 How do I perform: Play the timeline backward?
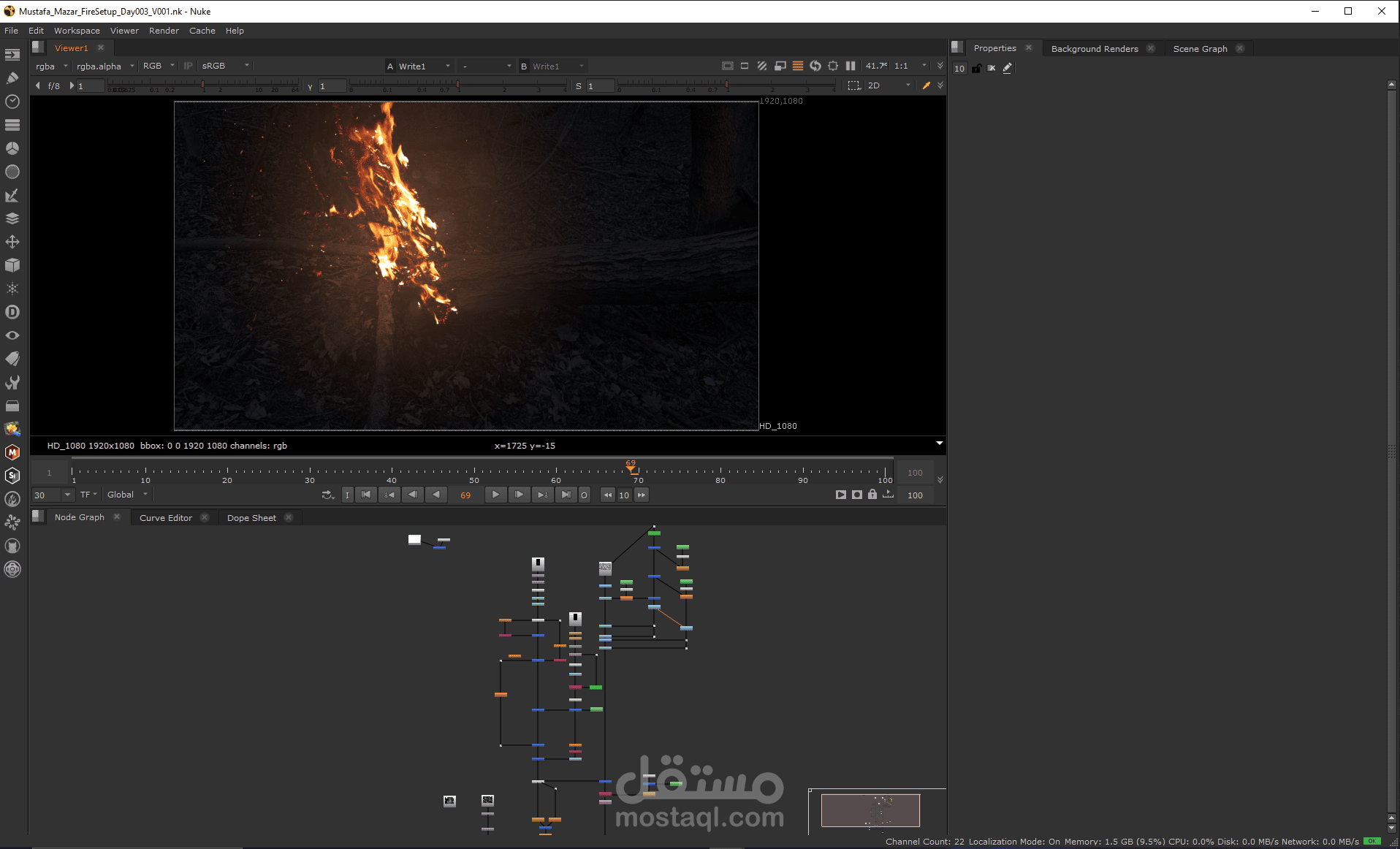pyautogui.click(x=436, y=495)
